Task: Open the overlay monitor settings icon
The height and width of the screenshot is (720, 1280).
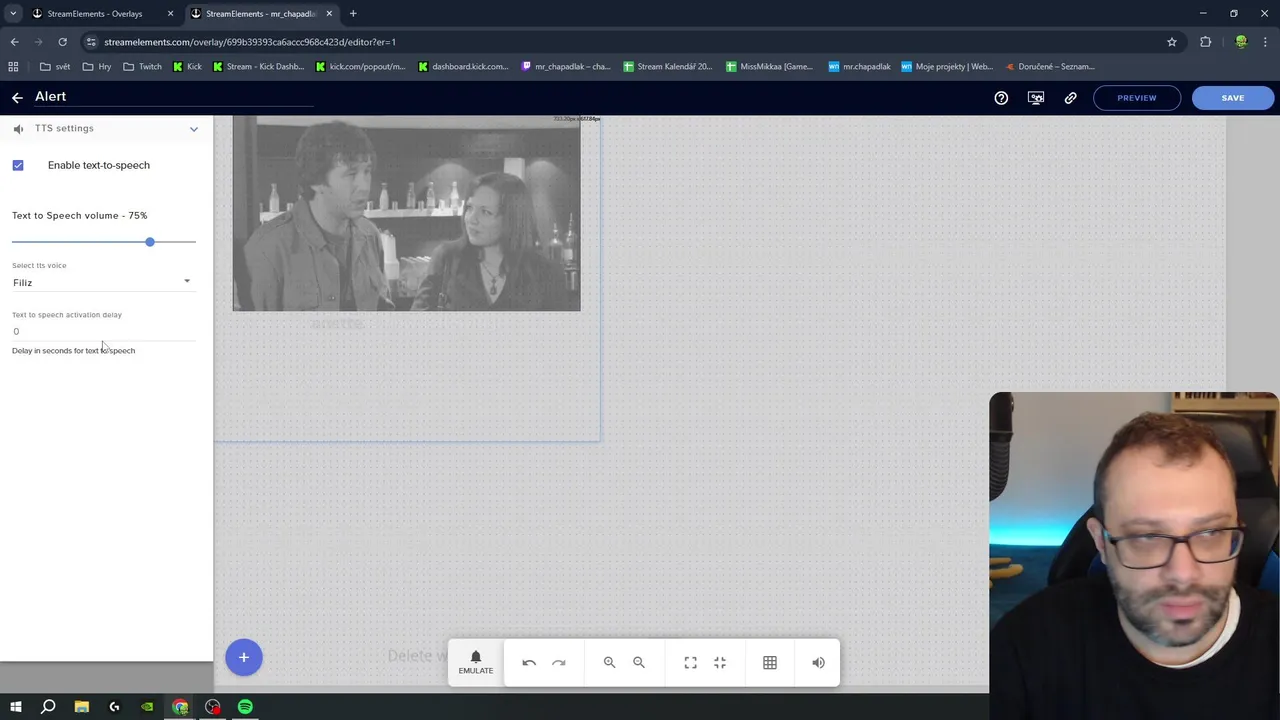Action: click(1036, 98)
